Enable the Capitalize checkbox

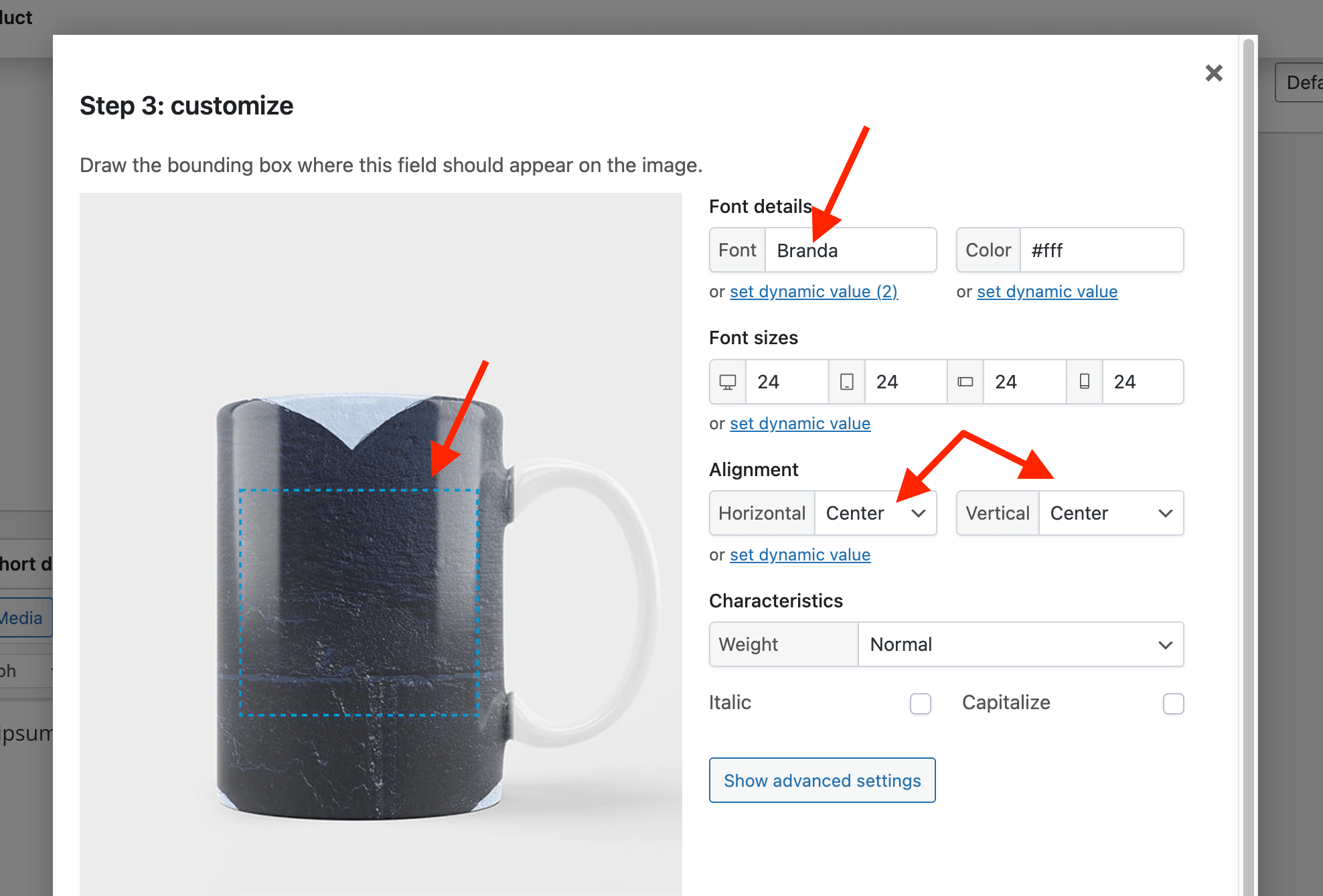click(x=1174, y=704)
